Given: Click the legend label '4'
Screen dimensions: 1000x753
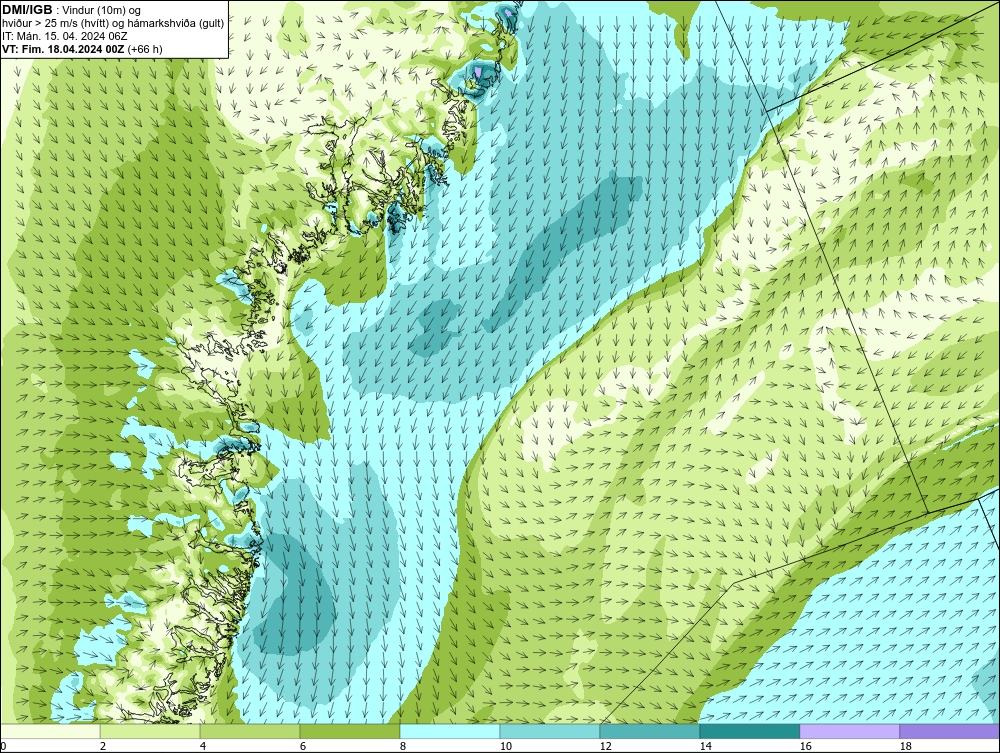Looking at the screenshot, I should click(x=203, y=746).
